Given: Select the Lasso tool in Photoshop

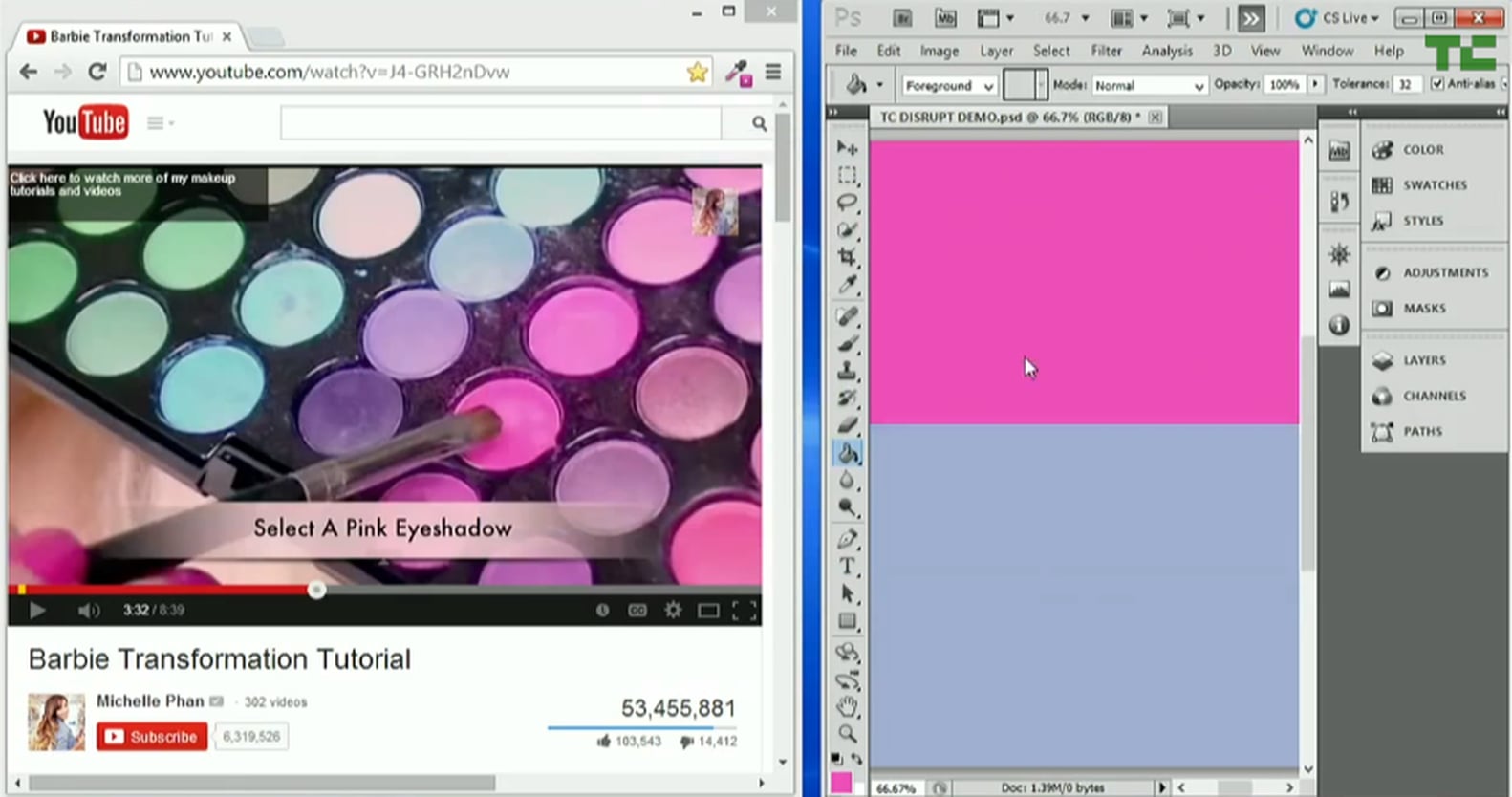Looking at the screenshot, I should coord(847,203).
